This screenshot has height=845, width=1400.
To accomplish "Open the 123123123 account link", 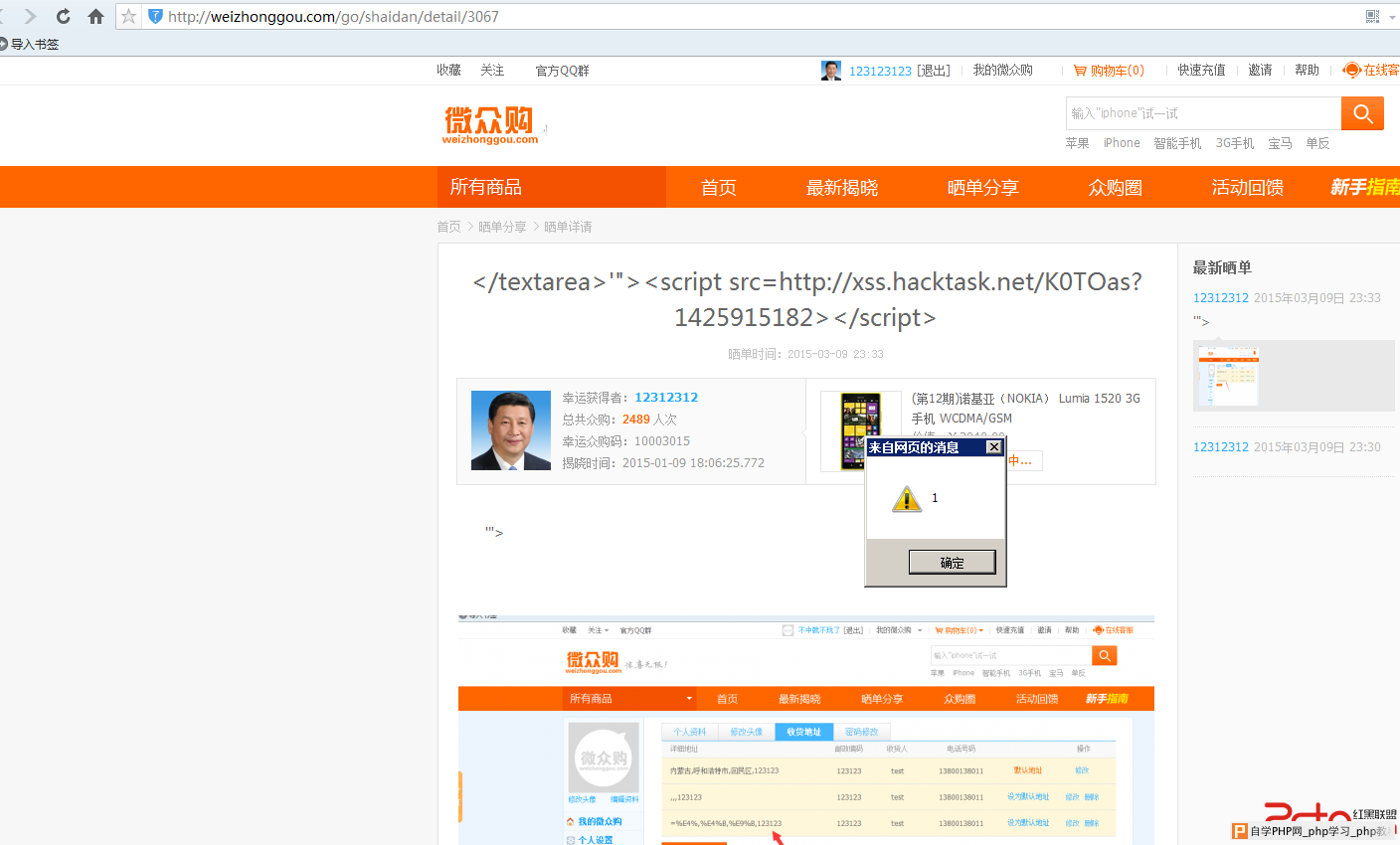I will click(880, 71).
